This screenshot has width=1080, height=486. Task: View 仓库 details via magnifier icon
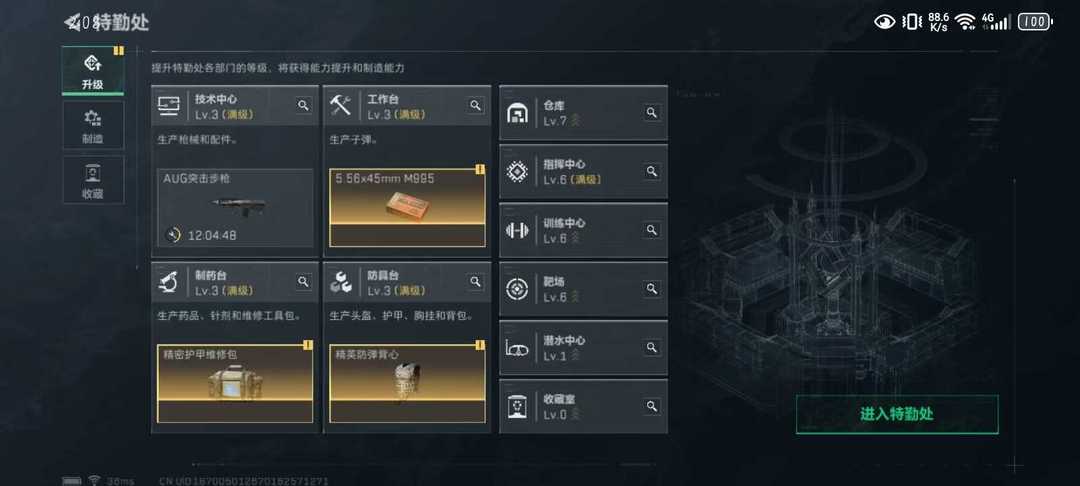[652, 112]
